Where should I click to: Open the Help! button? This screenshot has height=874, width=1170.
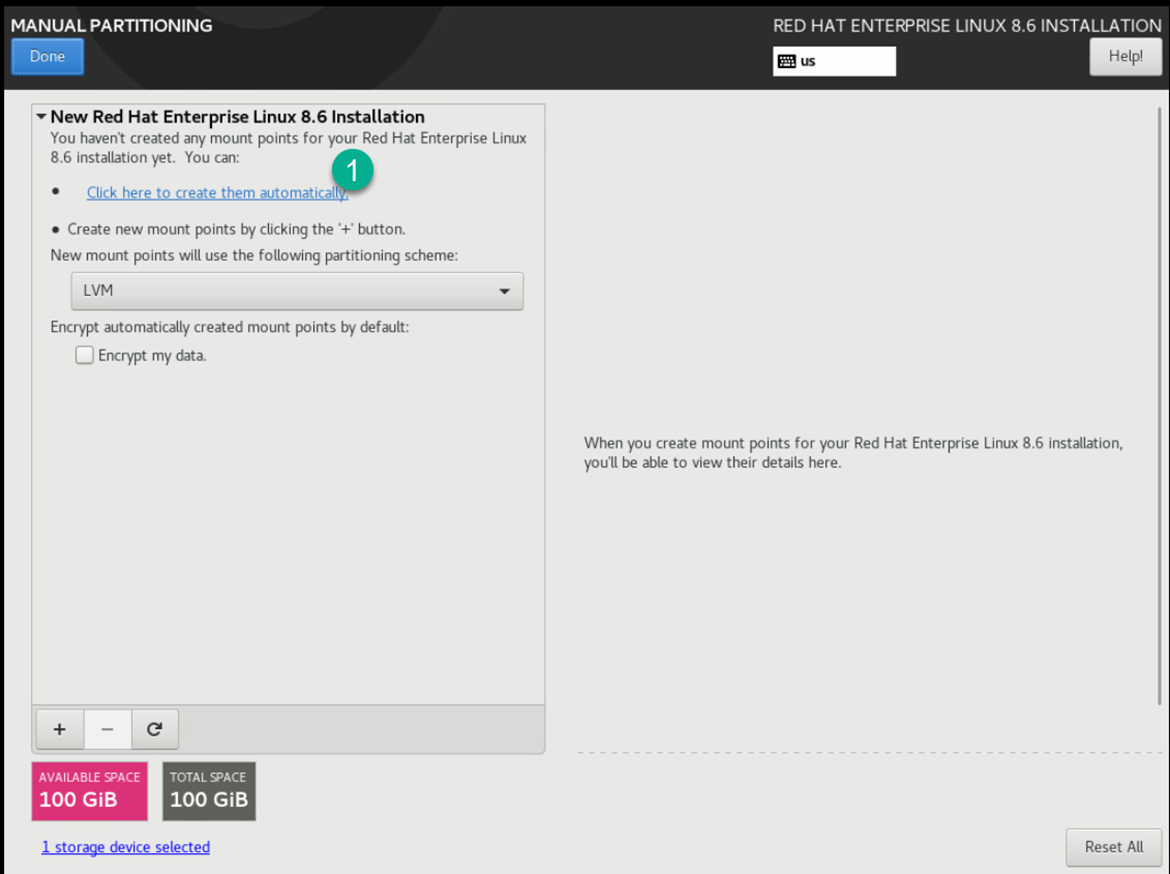(x=1125, y=57)
